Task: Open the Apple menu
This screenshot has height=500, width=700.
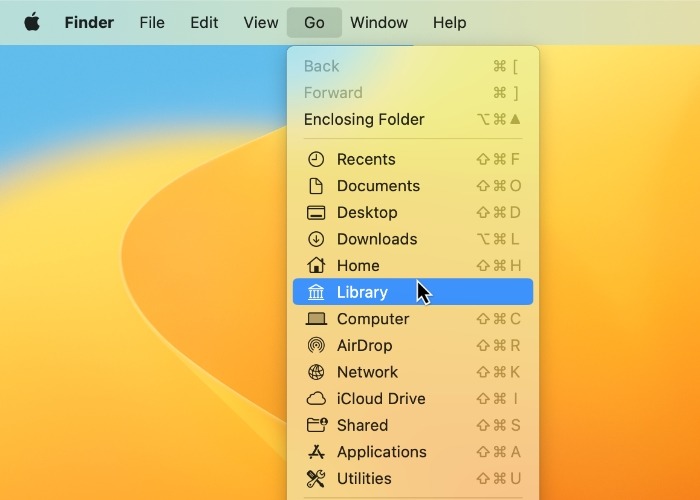Action: [32, 22]
